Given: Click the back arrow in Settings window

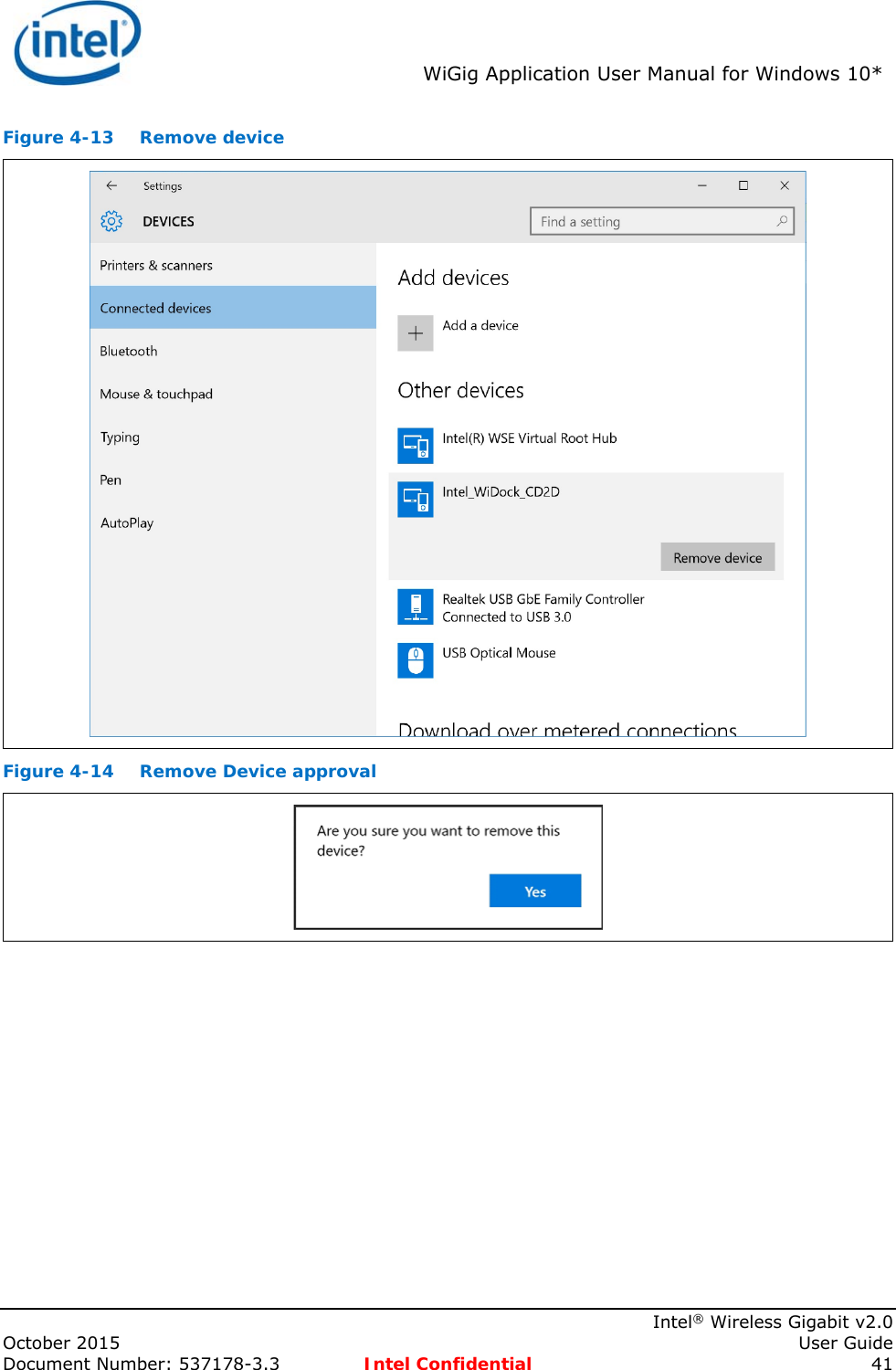Looking at the screenshot, I should [x=111, y=185].
